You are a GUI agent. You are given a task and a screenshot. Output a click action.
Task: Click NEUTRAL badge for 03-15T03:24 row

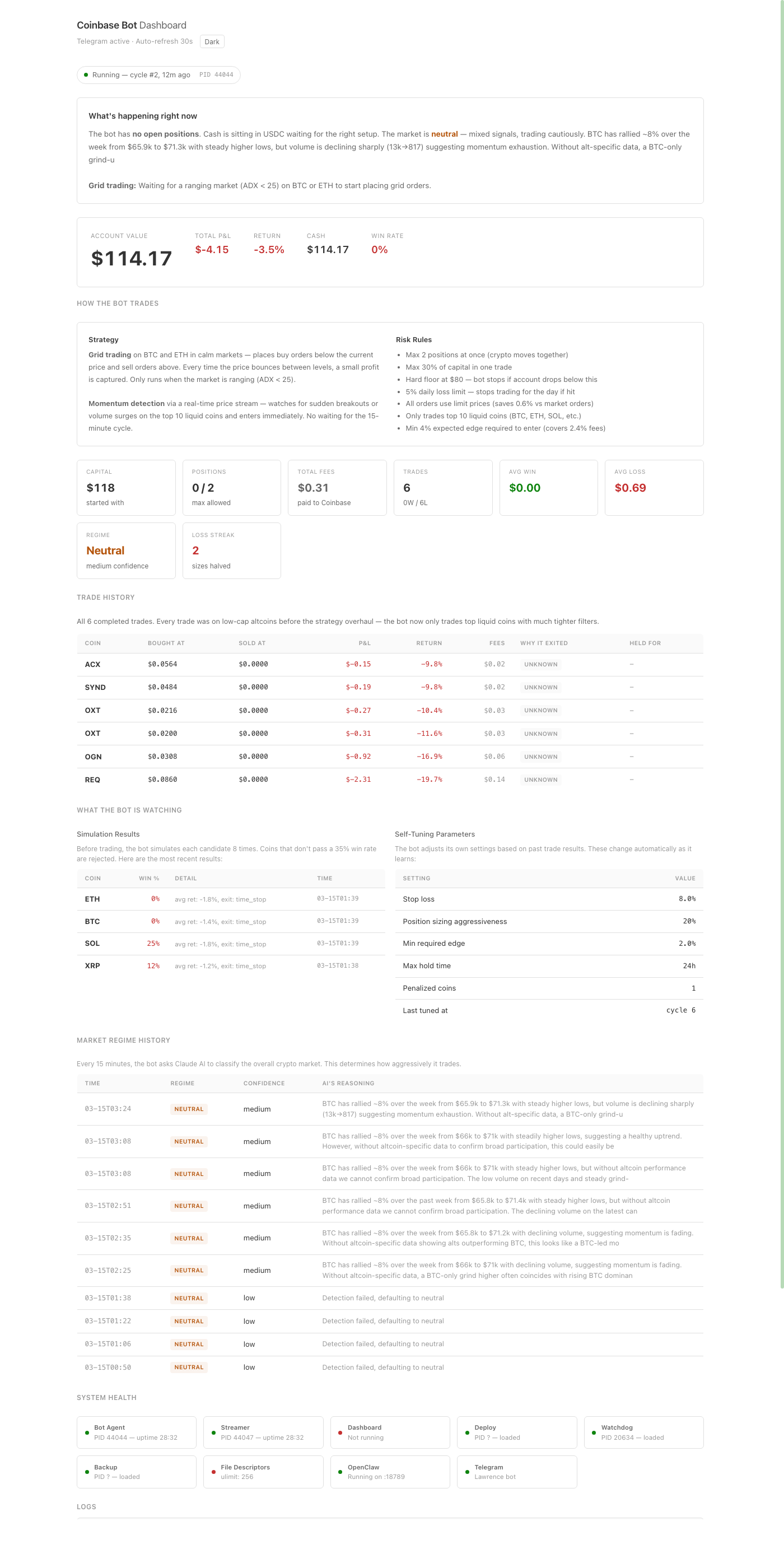(x=189, y=1109)
